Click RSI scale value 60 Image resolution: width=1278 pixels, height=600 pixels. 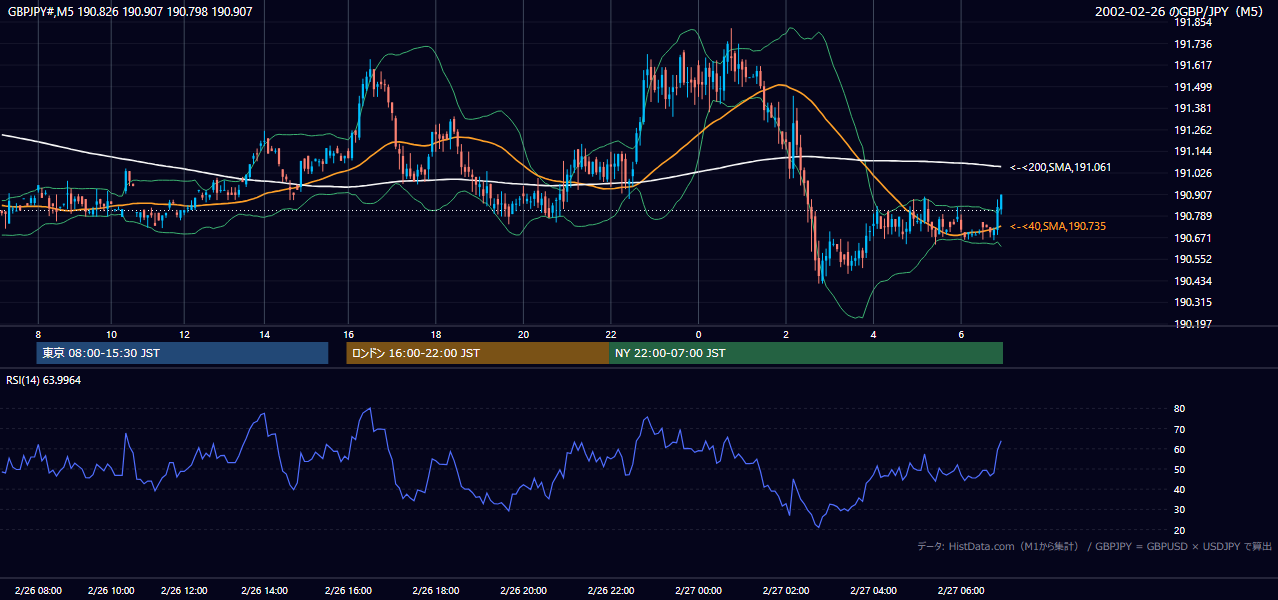pos(1179,449)
